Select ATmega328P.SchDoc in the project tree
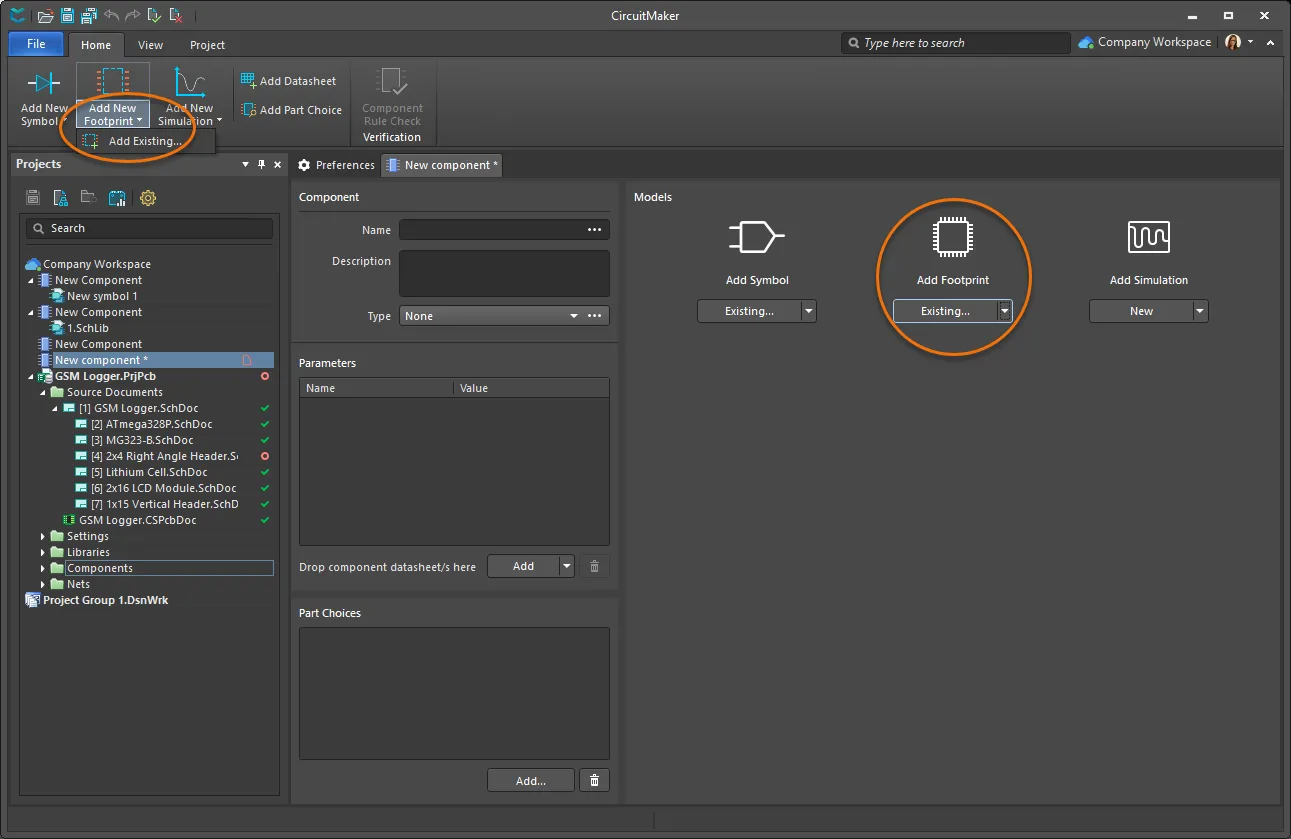The height and width of the screenshot is (839, 1291). pos(151,424)
